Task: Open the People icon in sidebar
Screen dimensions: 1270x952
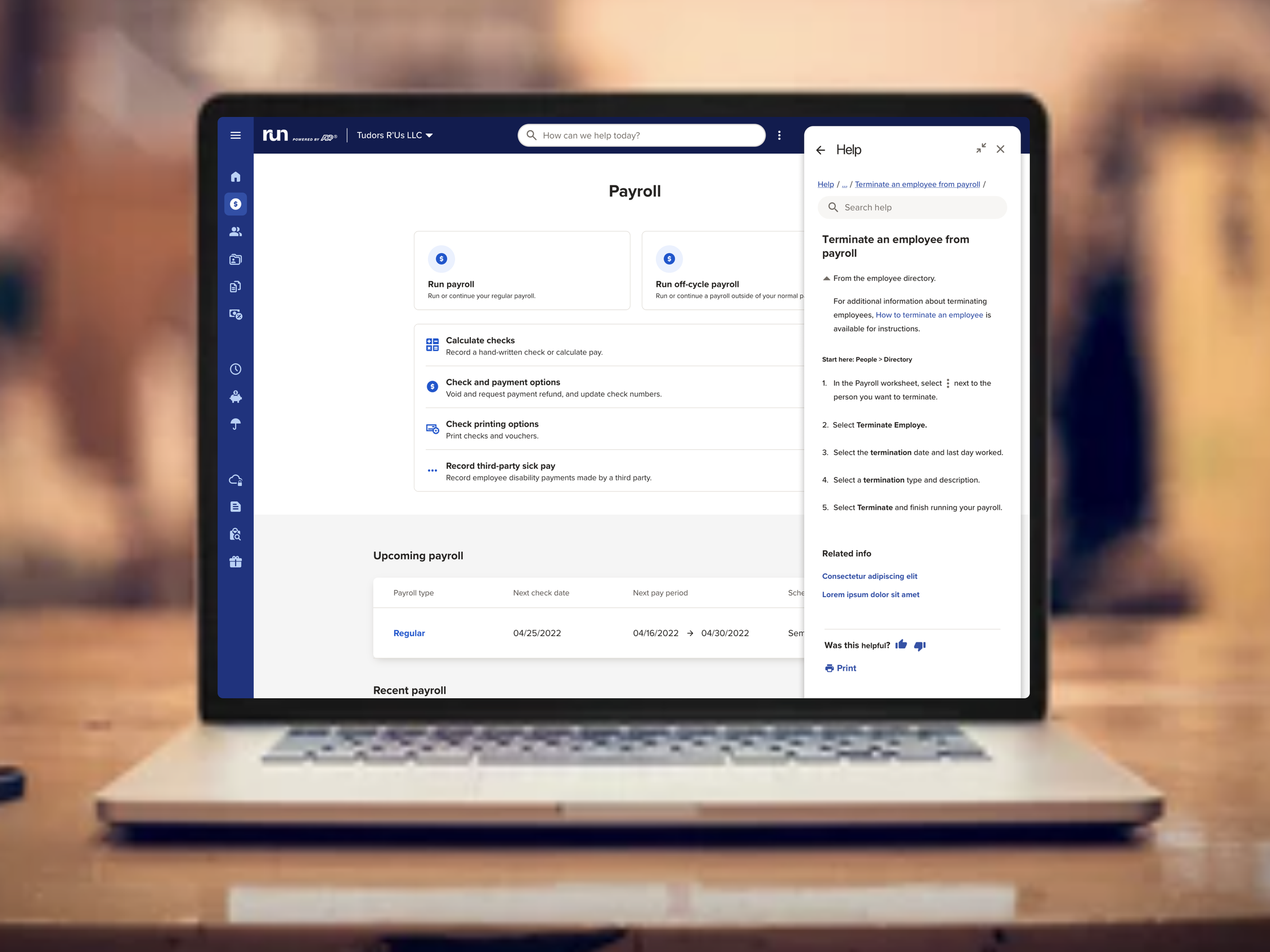Action: pyautogui.click(x=235, y=232)
